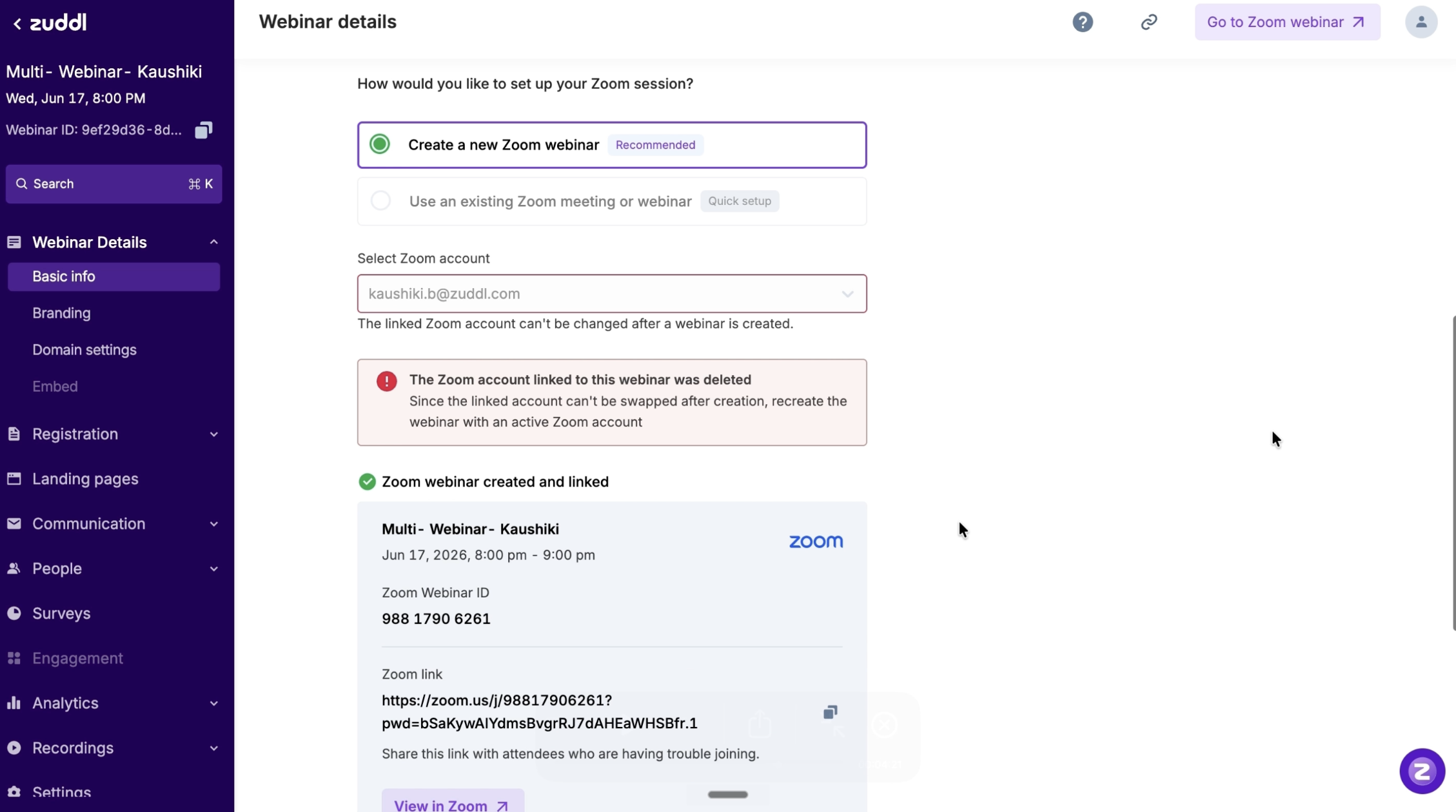
Task: Expand the Communication section chevron
Action: 213,524
